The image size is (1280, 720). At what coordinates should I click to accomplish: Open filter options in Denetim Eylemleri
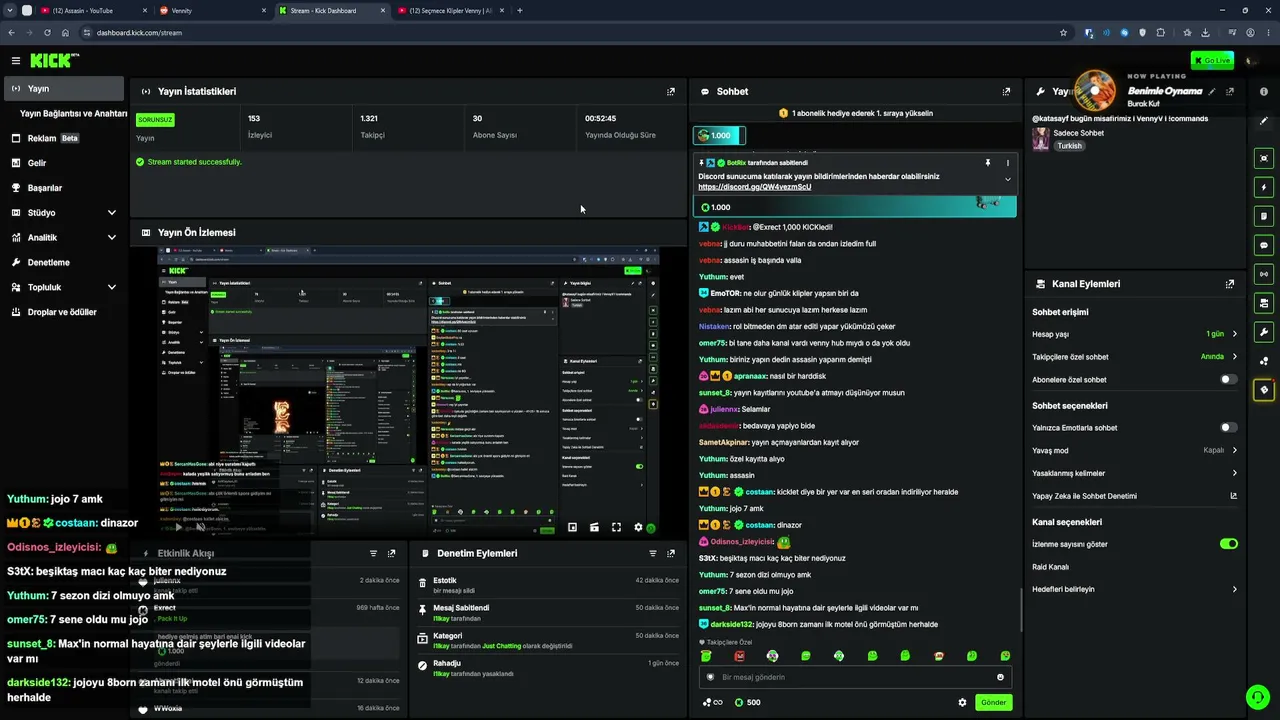[653, 553]
